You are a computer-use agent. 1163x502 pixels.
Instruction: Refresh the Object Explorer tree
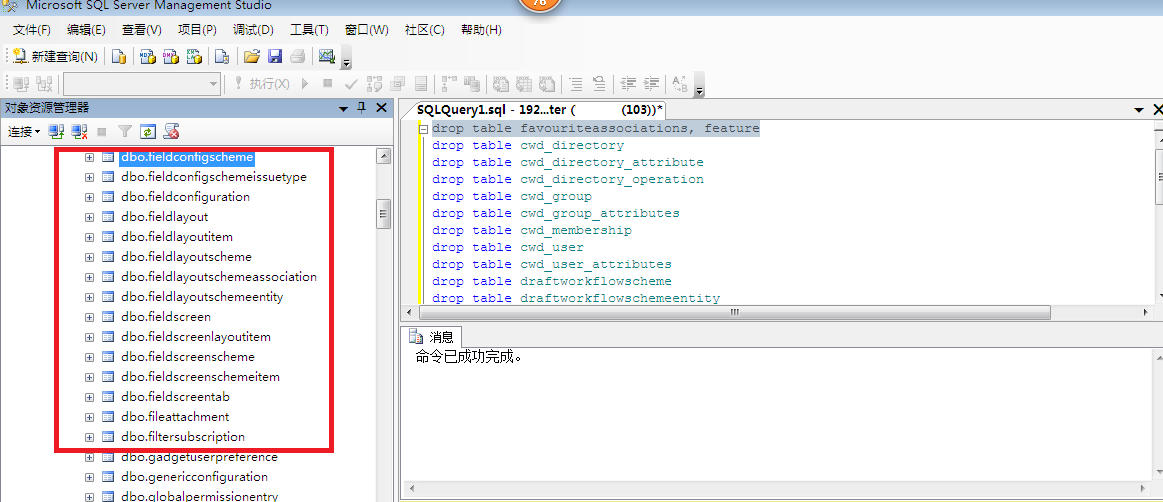coord(148,131)
